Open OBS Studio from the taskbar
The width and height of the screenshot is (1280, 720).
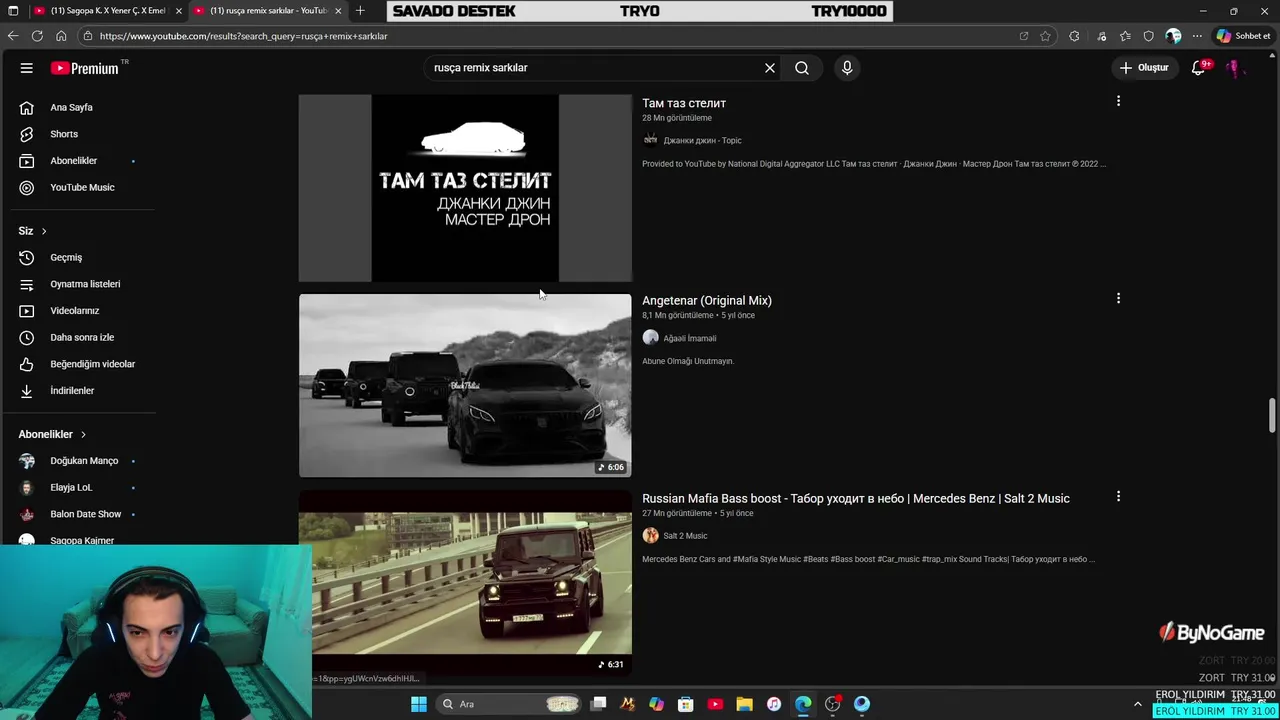pos(832,704)
